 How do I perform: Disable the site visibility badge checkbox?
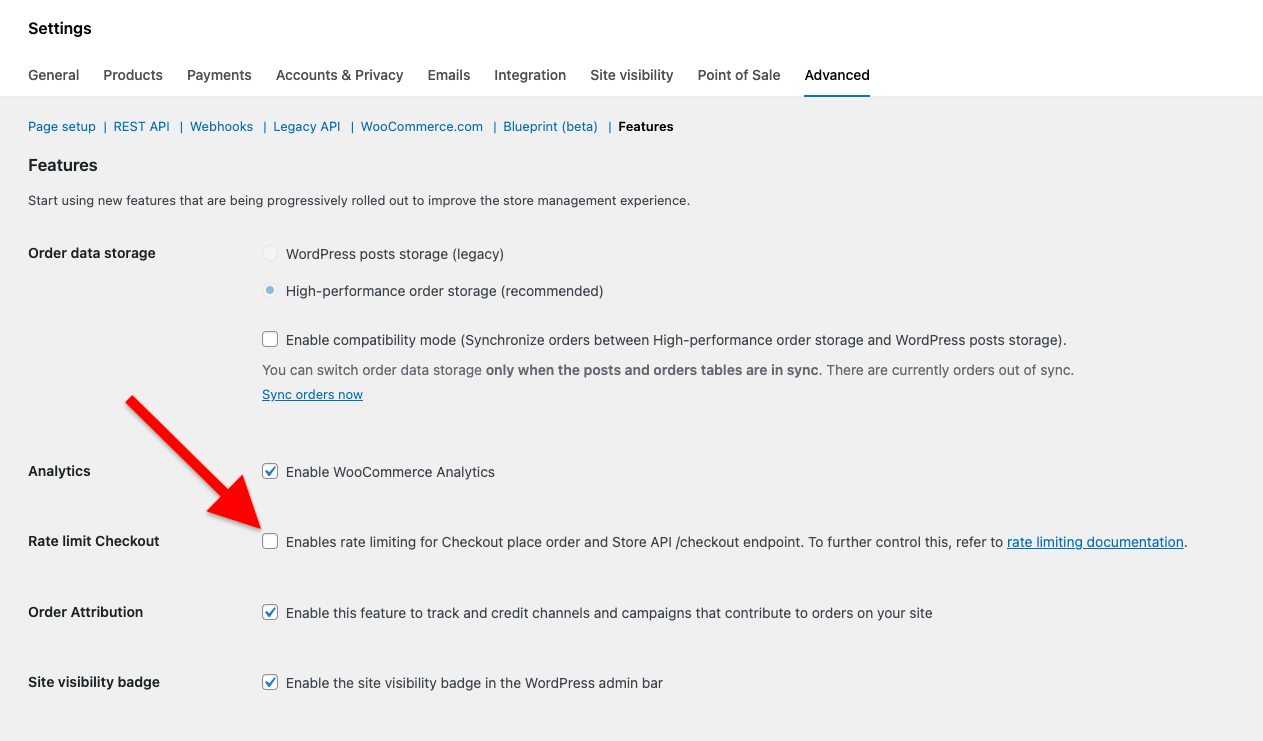pyautogui.click(x=270, y=682)
